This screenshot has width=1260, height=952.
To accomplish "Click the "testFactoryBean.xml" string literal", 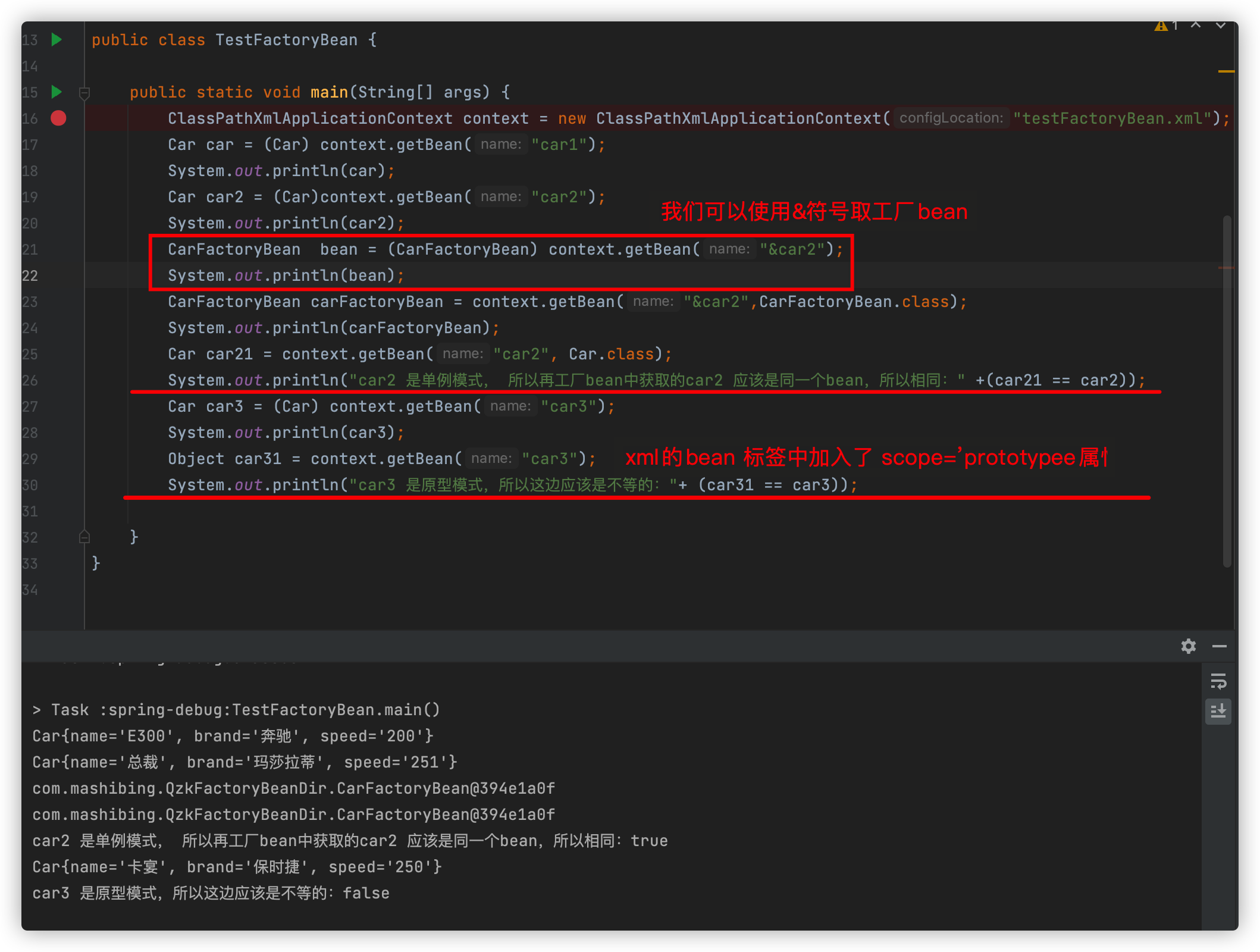I will (1112, 118).
